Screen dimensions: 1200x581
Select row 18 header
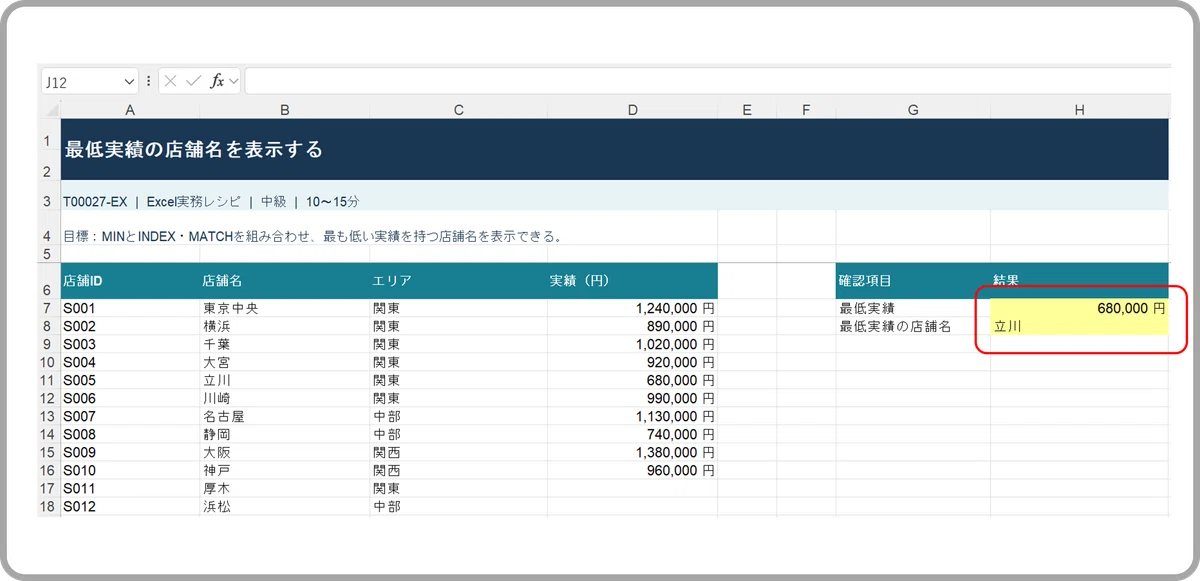click(x=47, y=507)
